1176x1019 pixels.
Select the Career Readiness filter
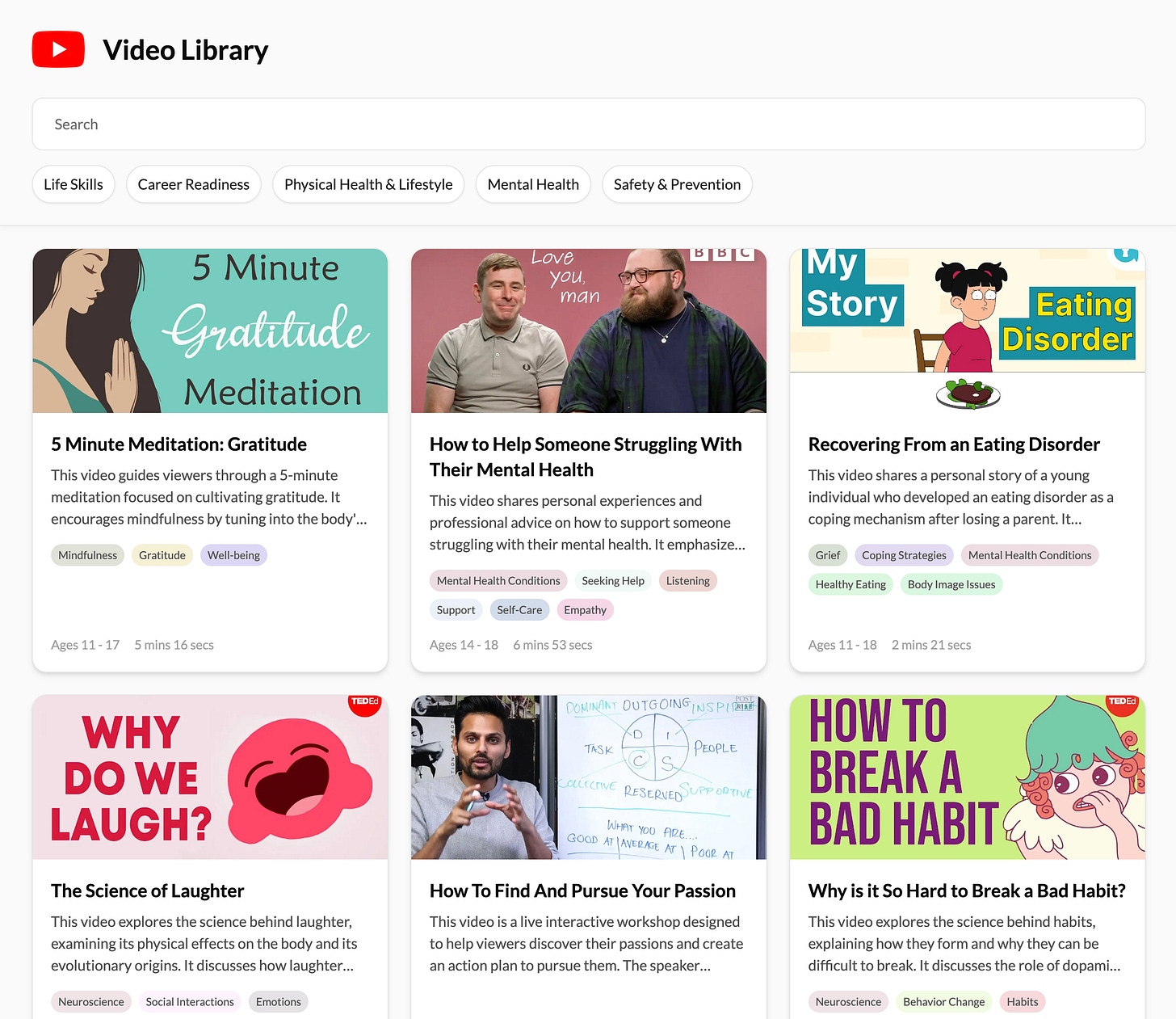194,184
